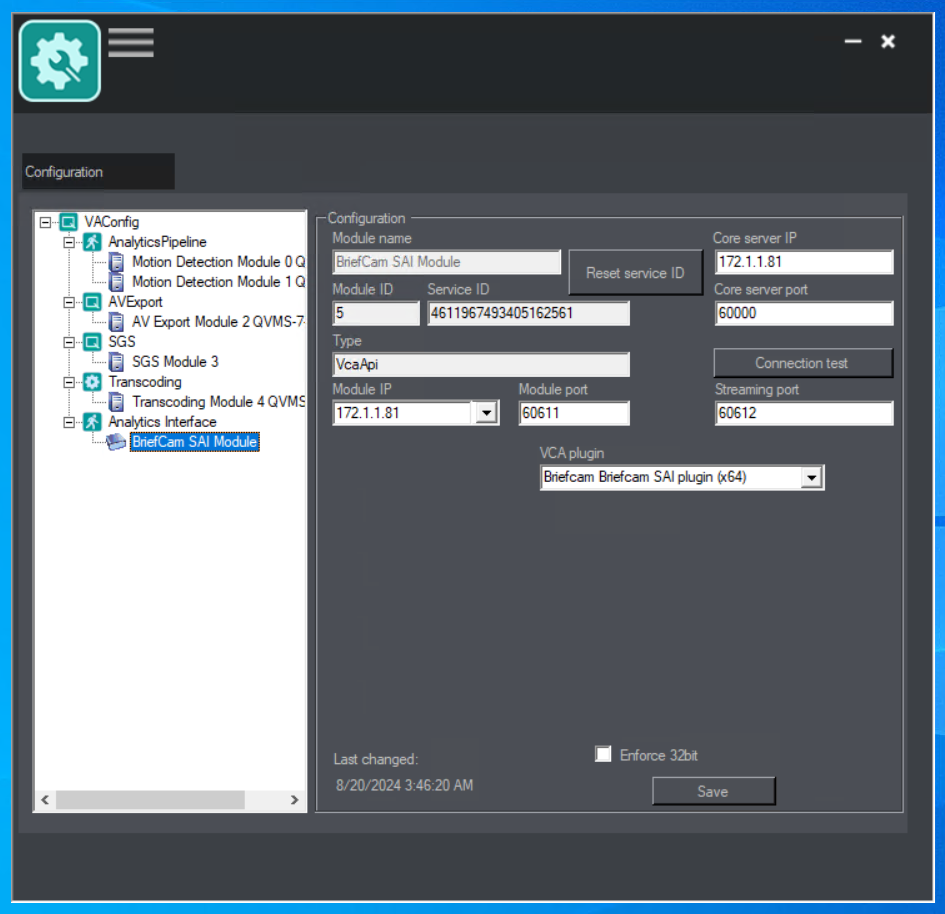The width and height of the screenshot is (945, 914).
Task: Click the Transcoding gear icon in tree
Action: click(x=92, y=382)
